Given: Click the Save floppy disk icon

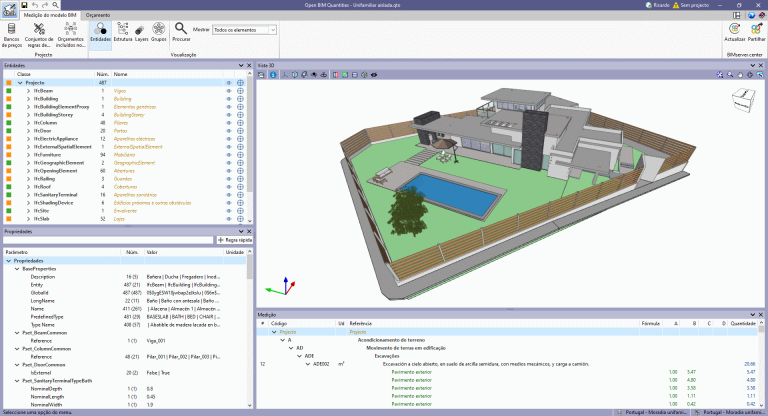Looking at the screenshot, I should [x=24, y=5].
